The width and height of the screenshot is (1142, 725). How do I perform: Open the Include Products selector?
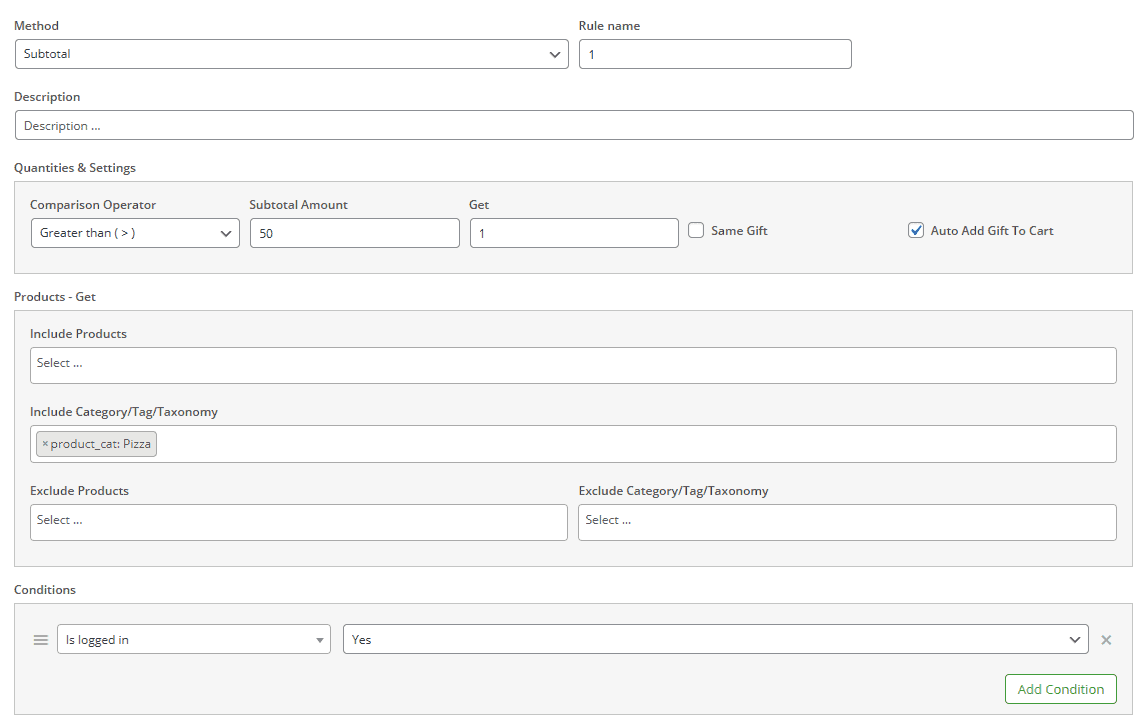pyautogui.click(x=573, y=365)
